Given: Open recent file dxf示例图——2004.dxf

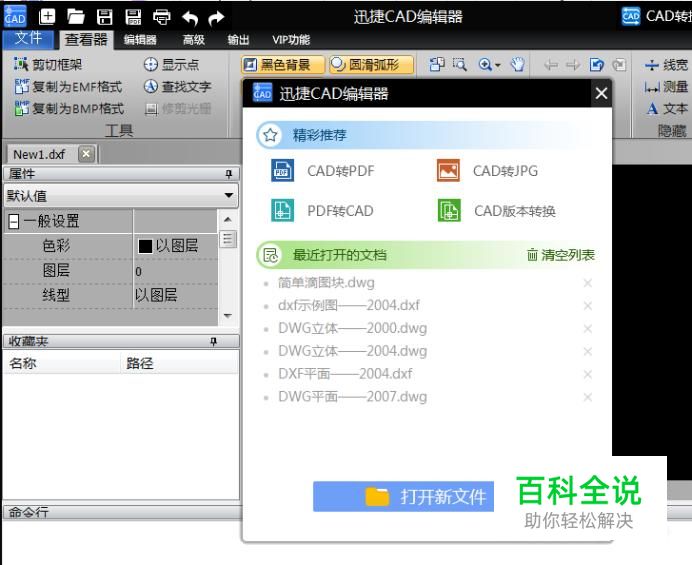Looking at the screenshot, I should tap(349, 305).
